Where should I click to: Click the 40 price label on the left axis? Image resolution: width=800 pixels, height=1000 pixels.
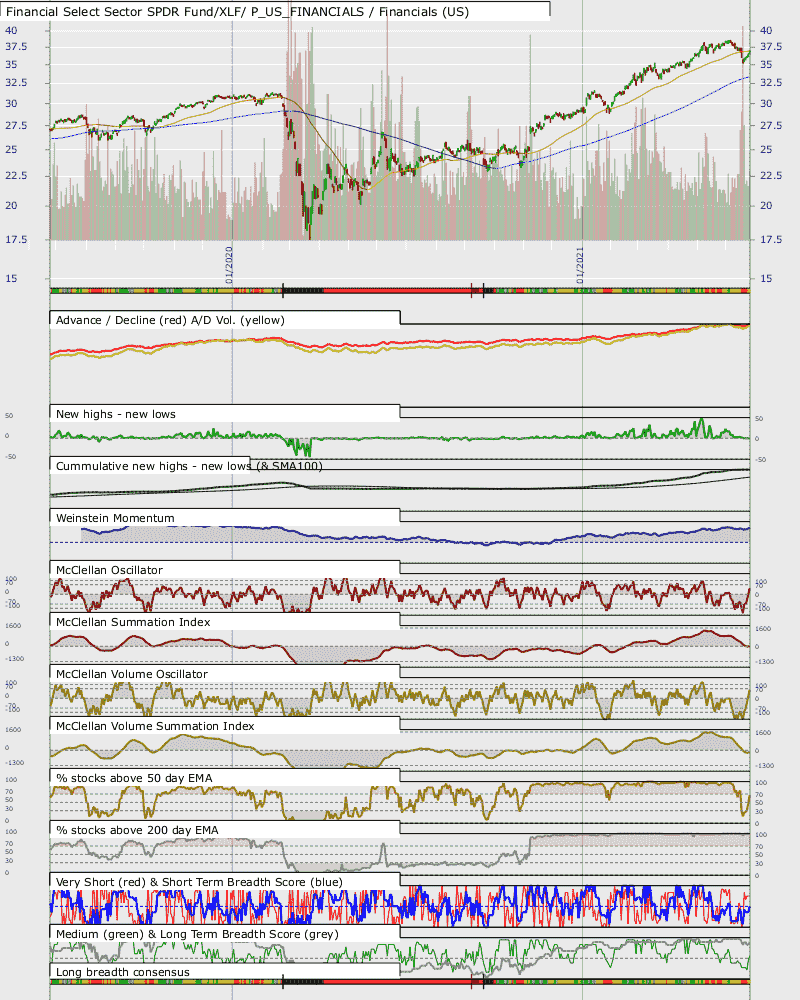tap(11, 30)
